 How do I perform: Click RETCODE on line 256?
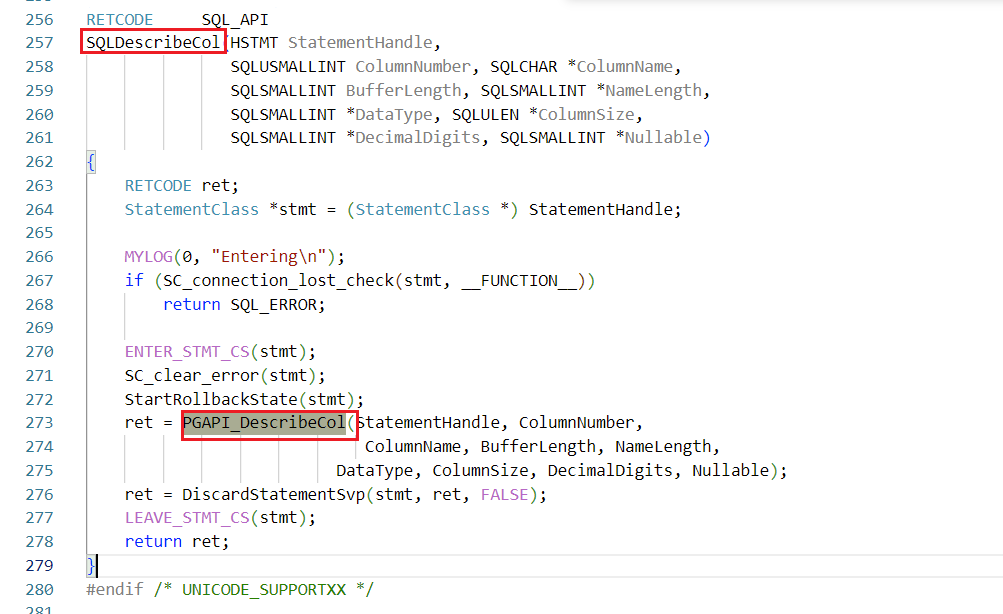pyautogui.click(x=120, y=20)
